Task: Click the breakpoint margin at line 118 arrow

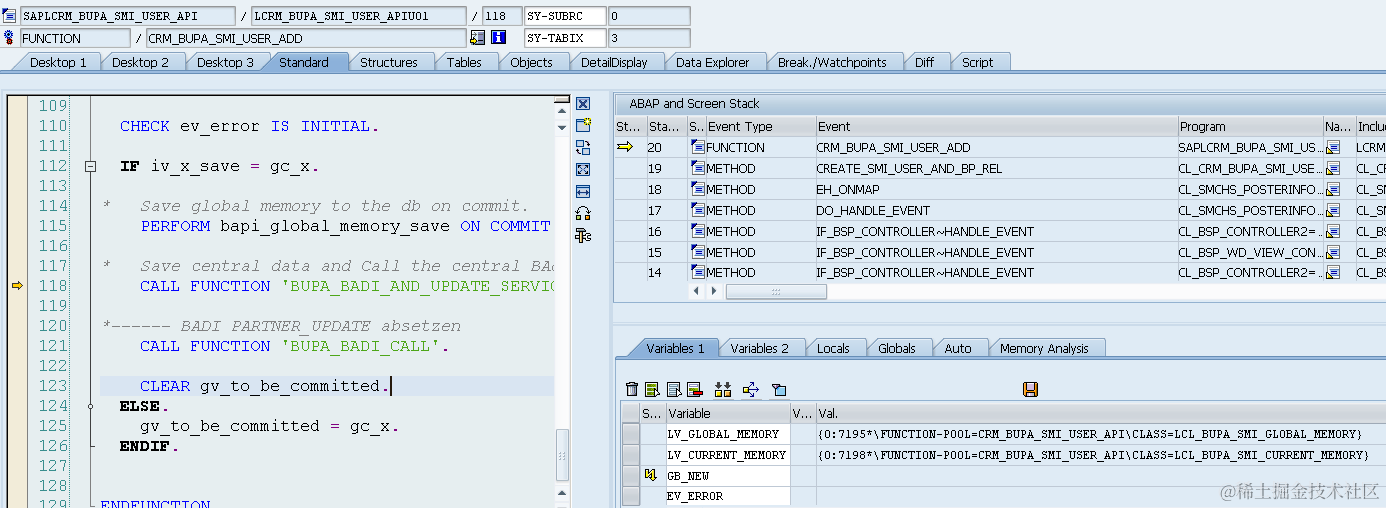Action: [x=17, y=286]
